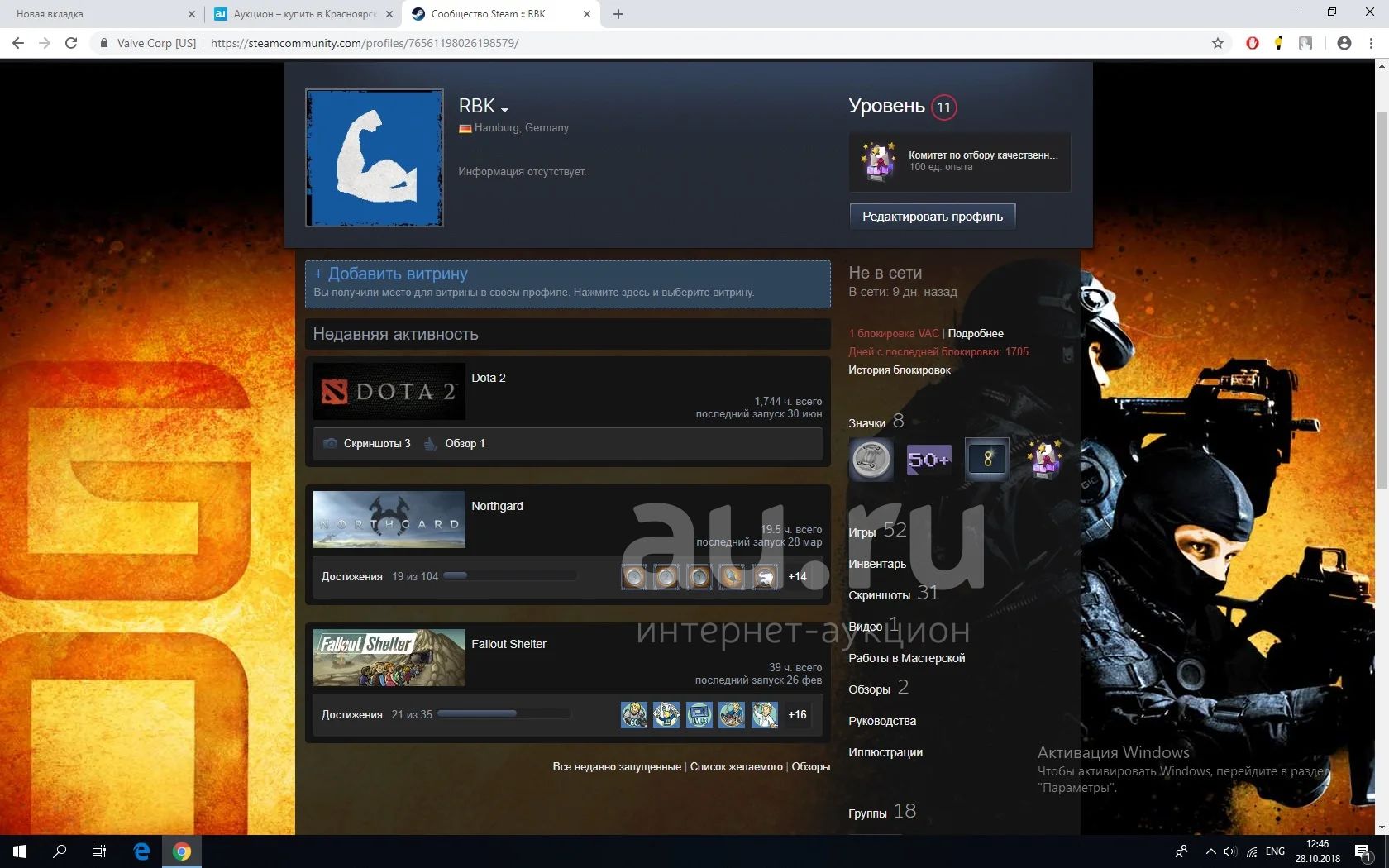
Task: Open a new browser tab with plus
Action: [618, 14]
